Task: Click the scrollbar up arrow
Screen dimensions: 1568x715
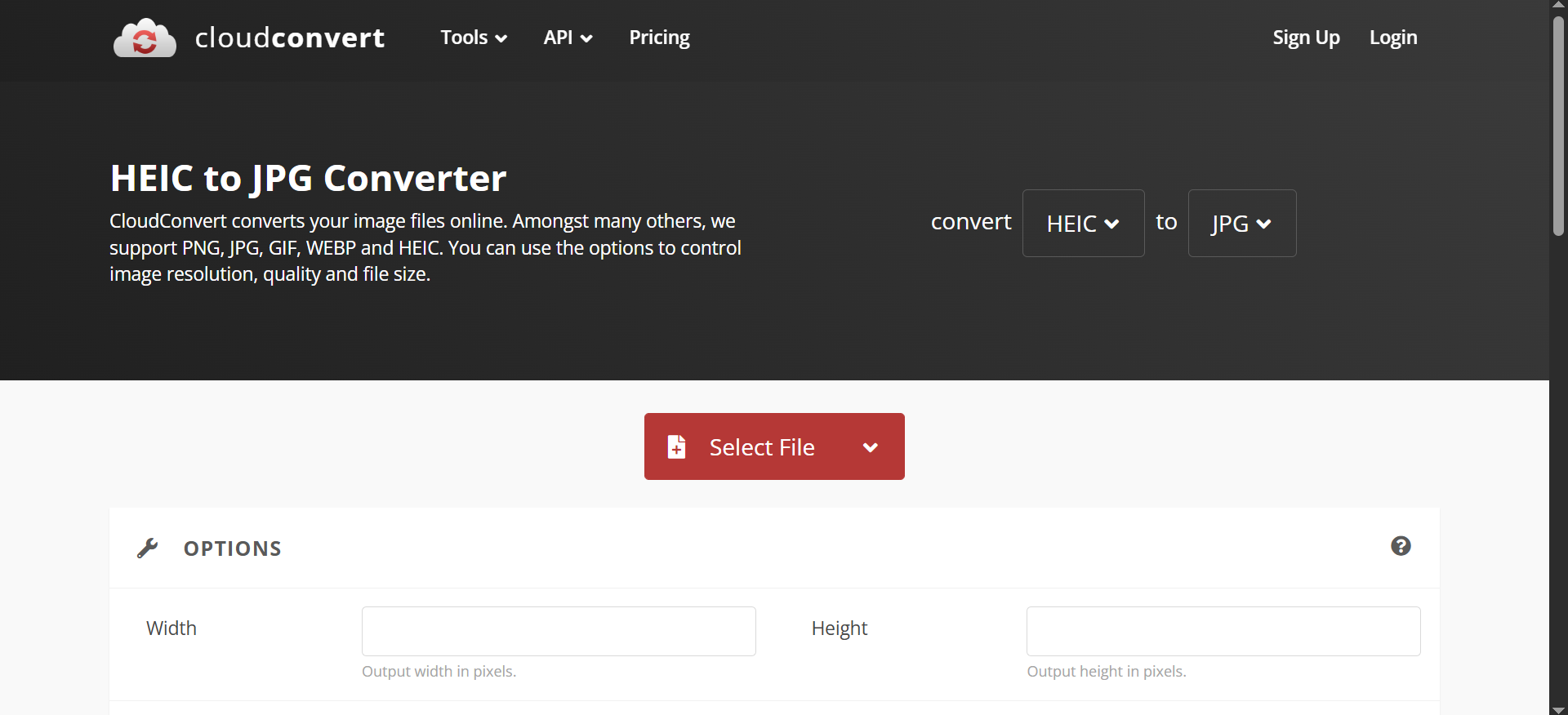Action: [1558, 6]
